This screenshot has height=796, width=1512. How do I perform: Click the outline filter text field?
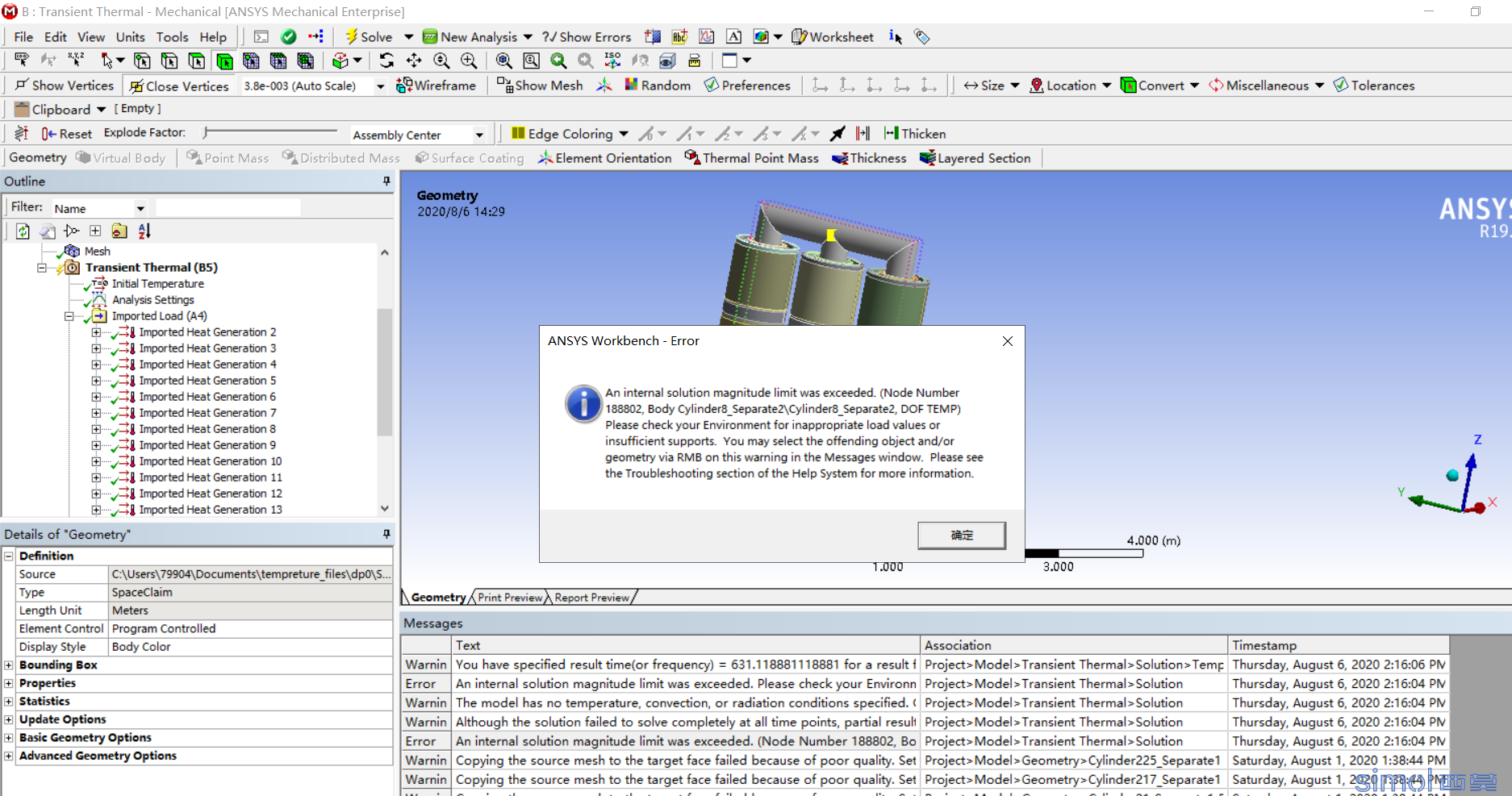[x=228, y=208]
